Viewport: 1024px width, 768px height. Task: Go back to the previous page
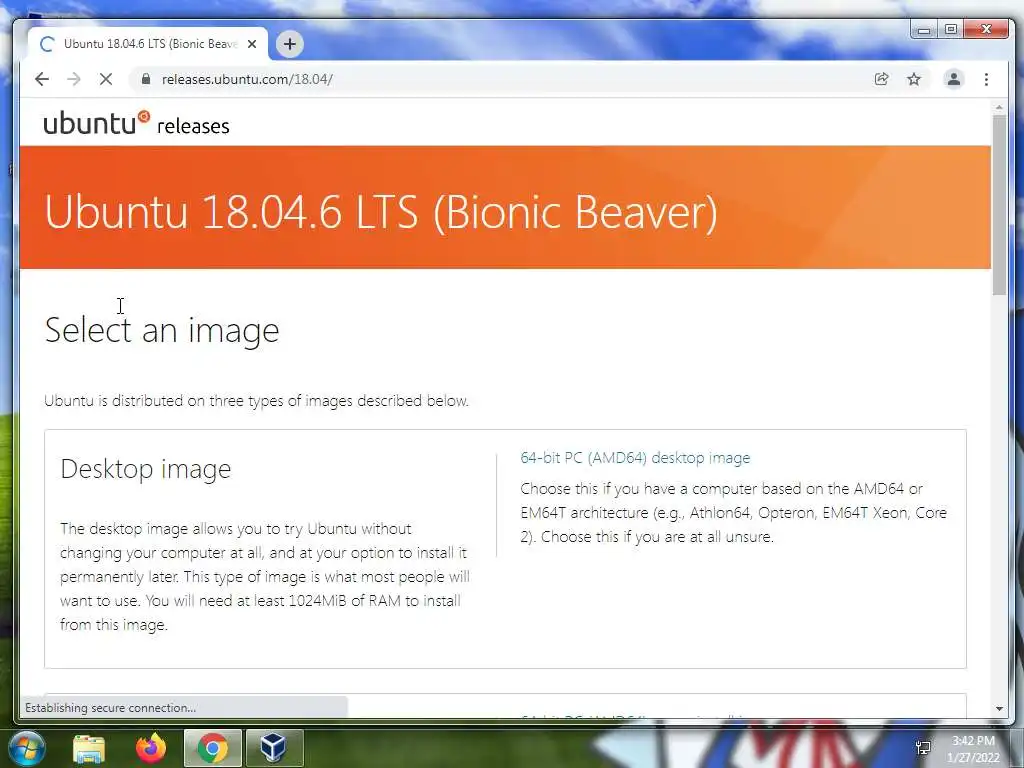click(42, 79)
